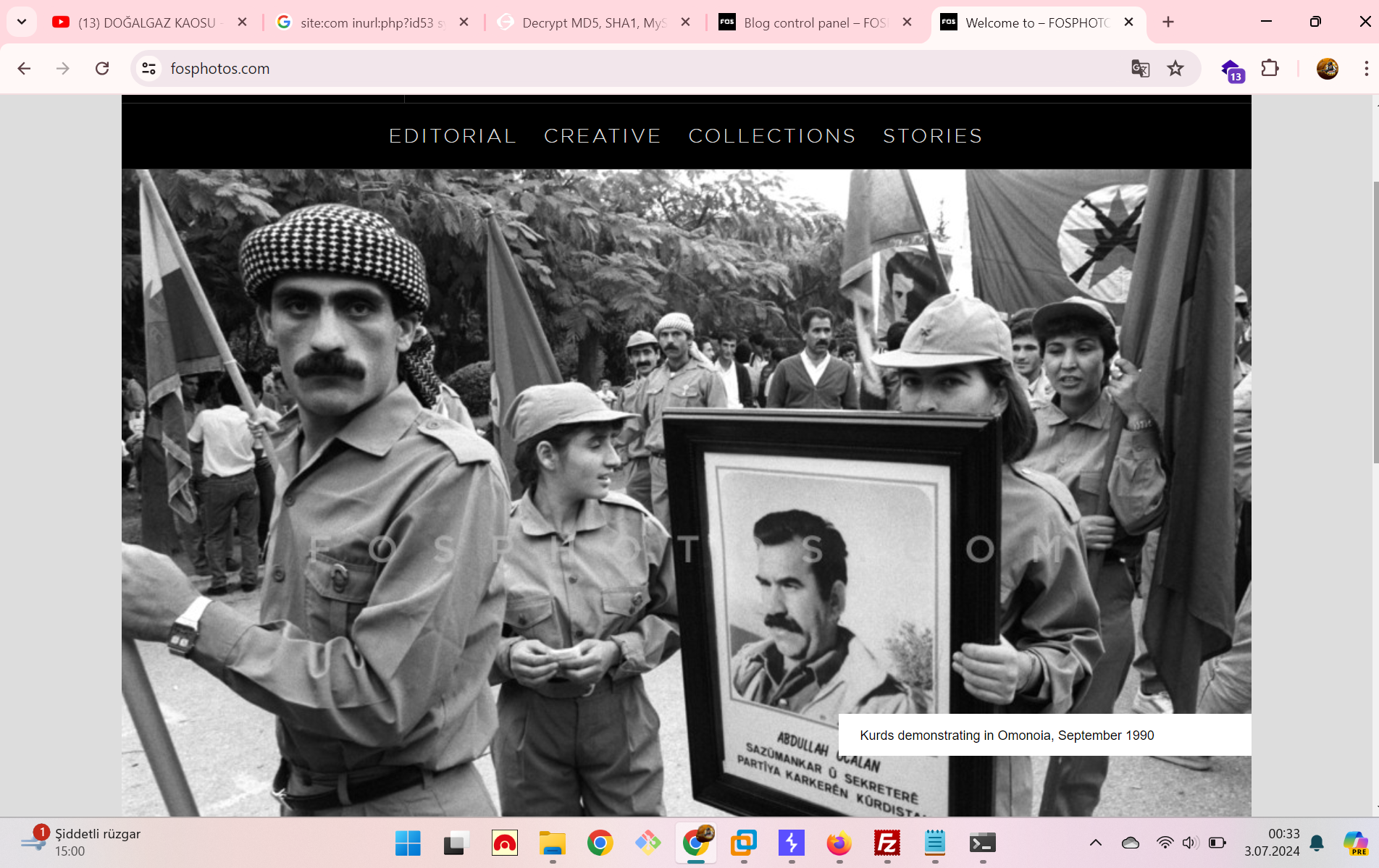Go forward to the next page
Image resolution: width=1379 pixels, height=868 pixels.
[x=63, y=68]
